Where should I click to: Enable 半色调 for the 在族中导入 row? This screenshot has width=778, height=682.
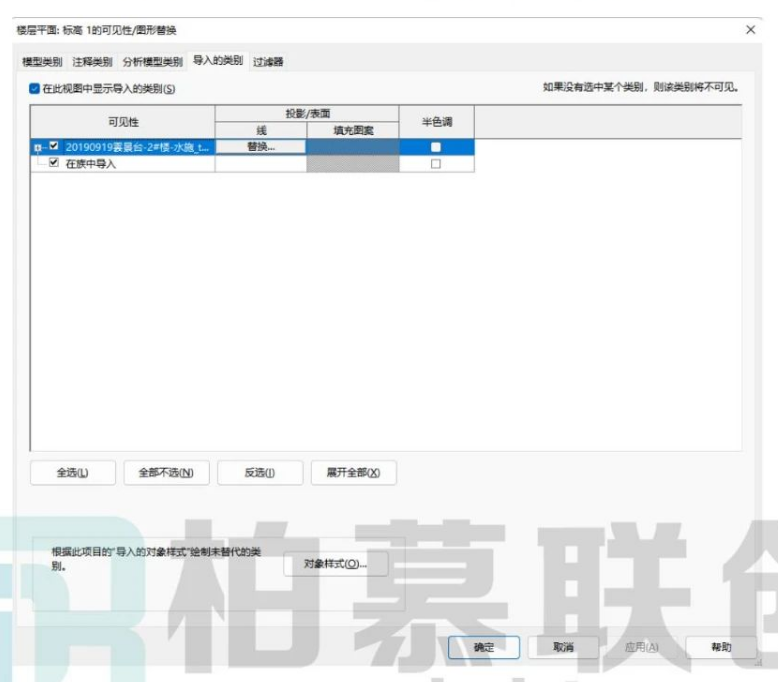coord(436,164)
